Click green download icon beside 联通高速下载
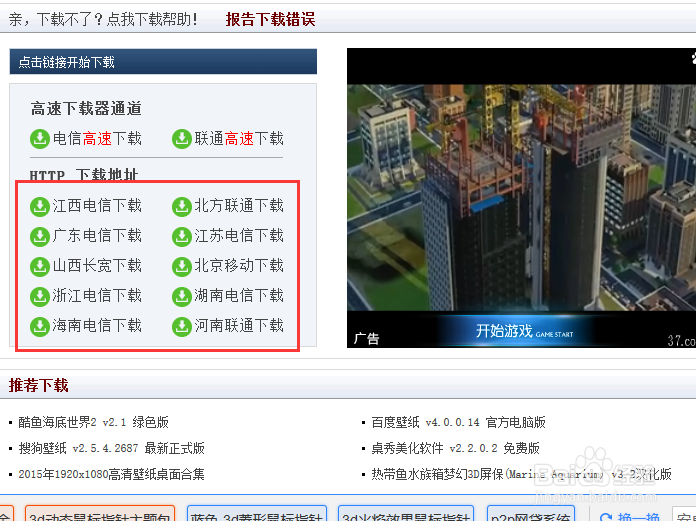This screenshot has height=521, width=696. (x=182, y=139)
